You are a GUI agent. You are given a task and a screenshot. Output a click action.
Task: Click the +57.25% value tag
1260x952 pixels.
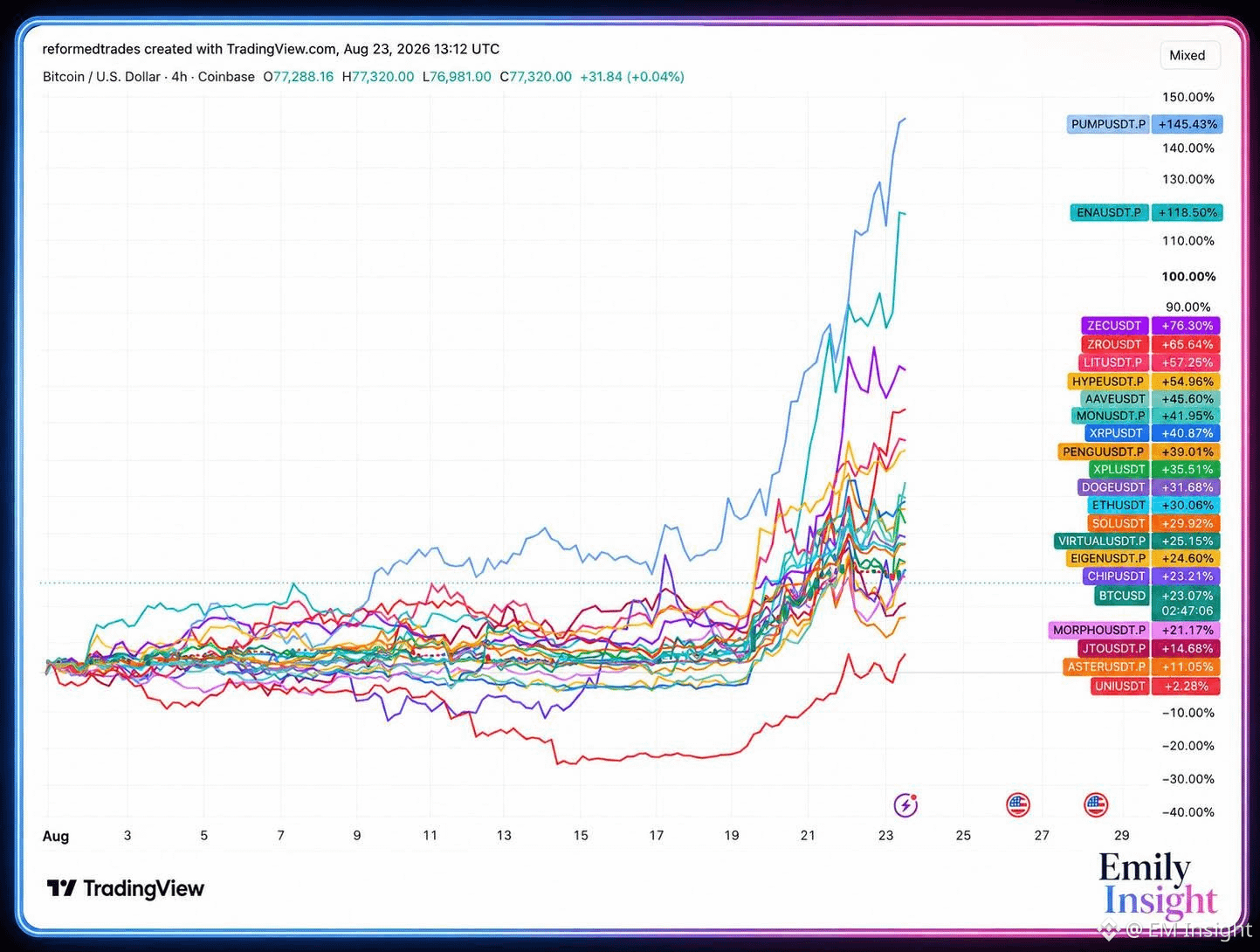[x=1187, y=362]
